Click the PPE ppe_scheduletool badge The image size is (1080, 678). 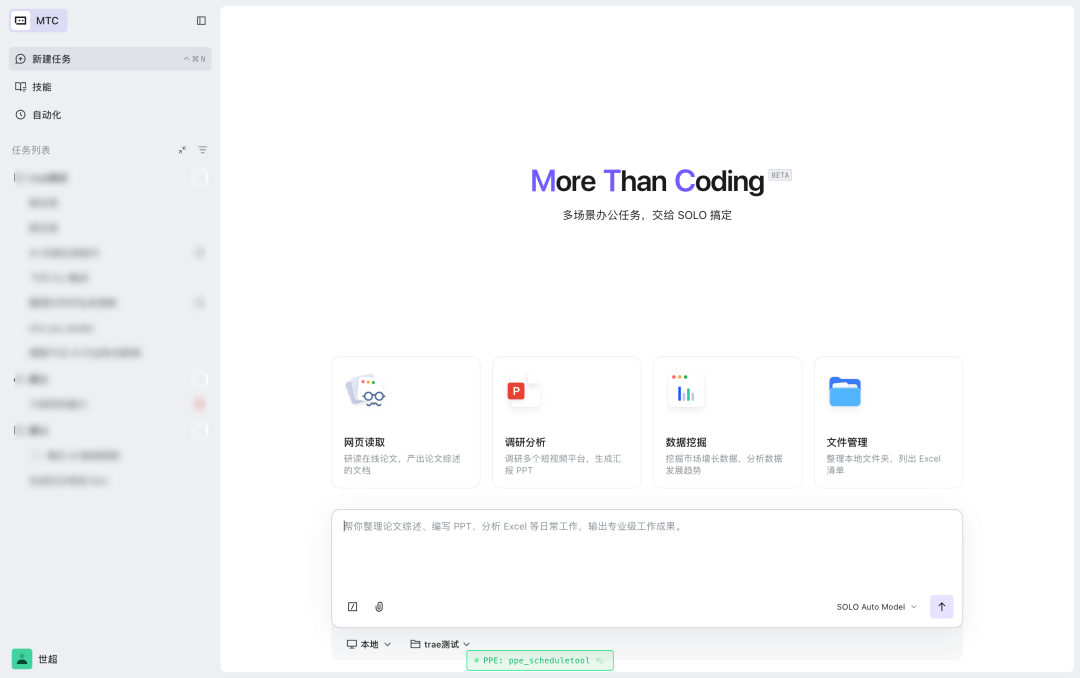coord(540,661)
